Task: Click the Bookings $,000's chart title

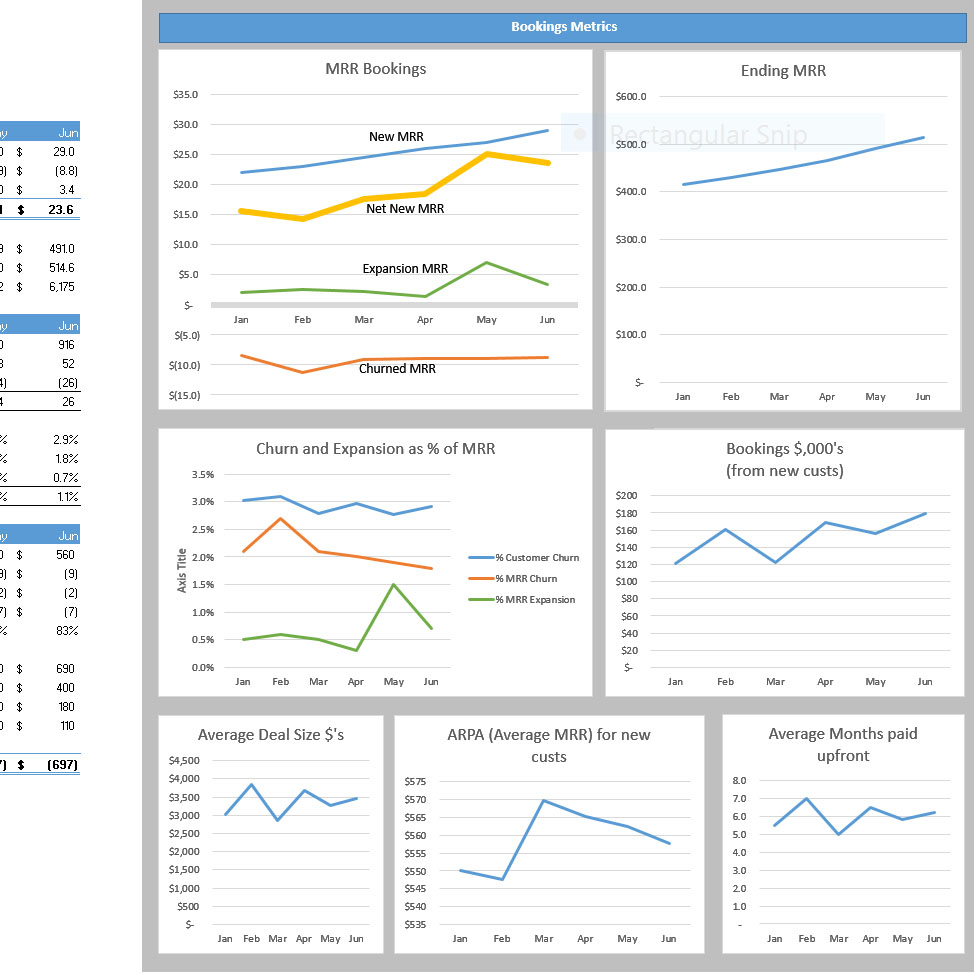Action: (784, 459)
